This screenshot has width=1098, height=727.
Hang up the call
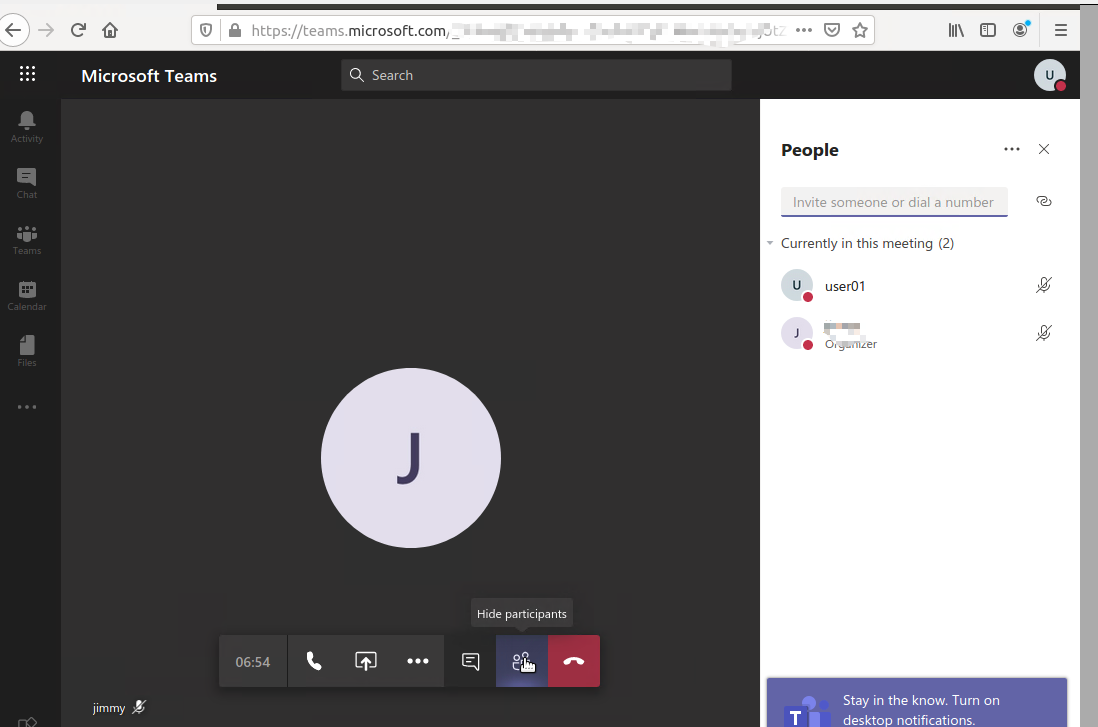573,661
